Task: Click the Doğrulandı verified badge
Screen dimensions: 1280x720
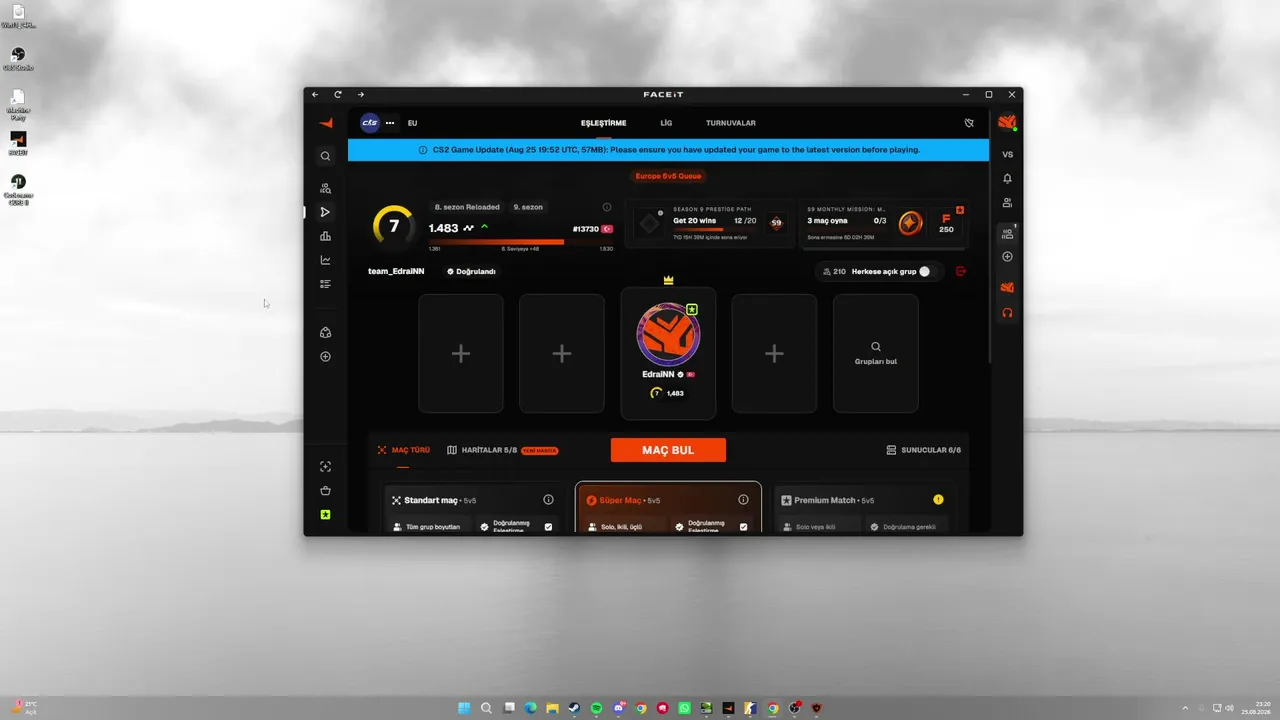Action: (471, 271)
